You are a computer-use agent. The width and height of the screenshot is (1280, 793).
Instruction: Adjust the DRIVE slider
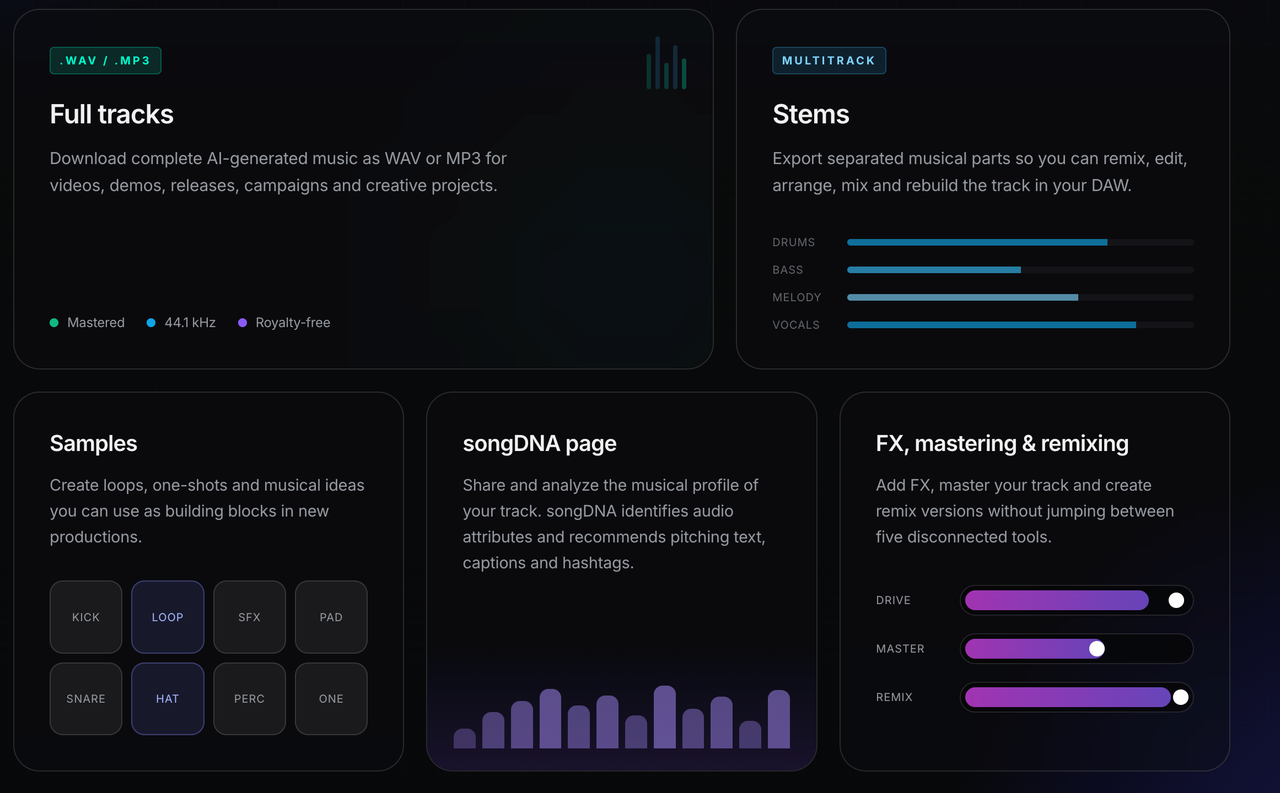(1077, 600)
